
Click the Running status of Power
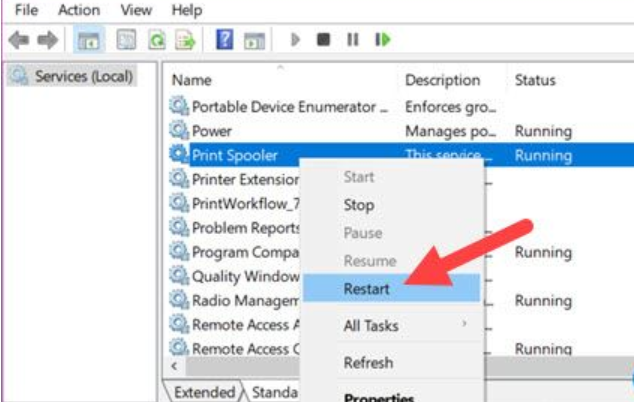pos(543,131)
